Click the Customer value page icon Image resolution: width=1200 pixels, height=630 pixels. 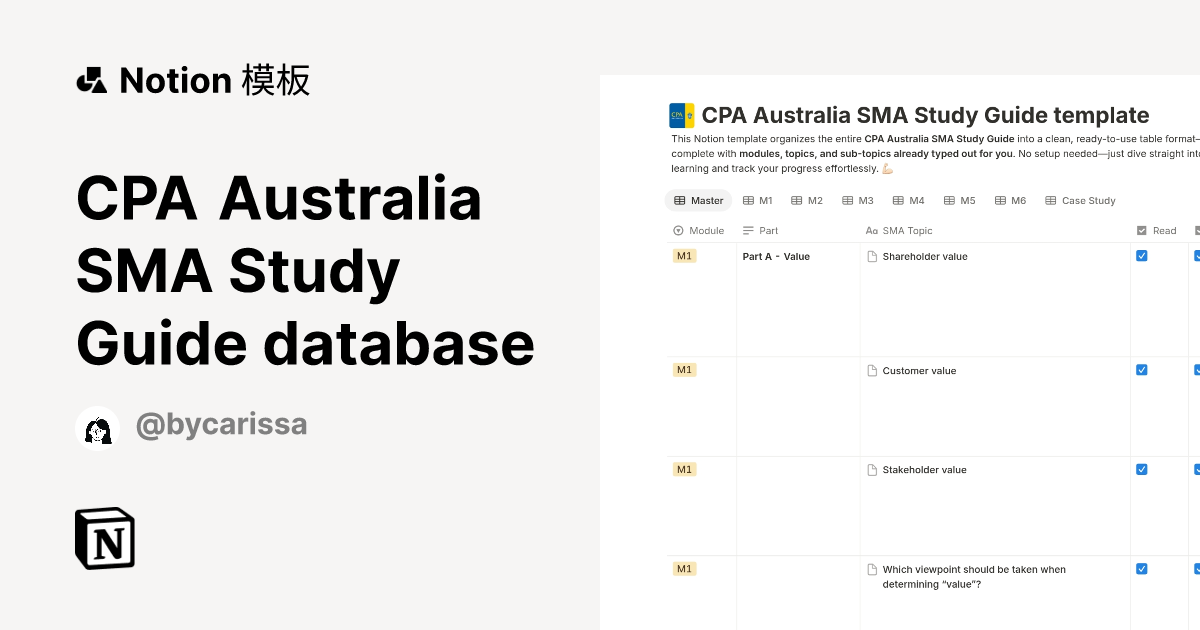872,371
